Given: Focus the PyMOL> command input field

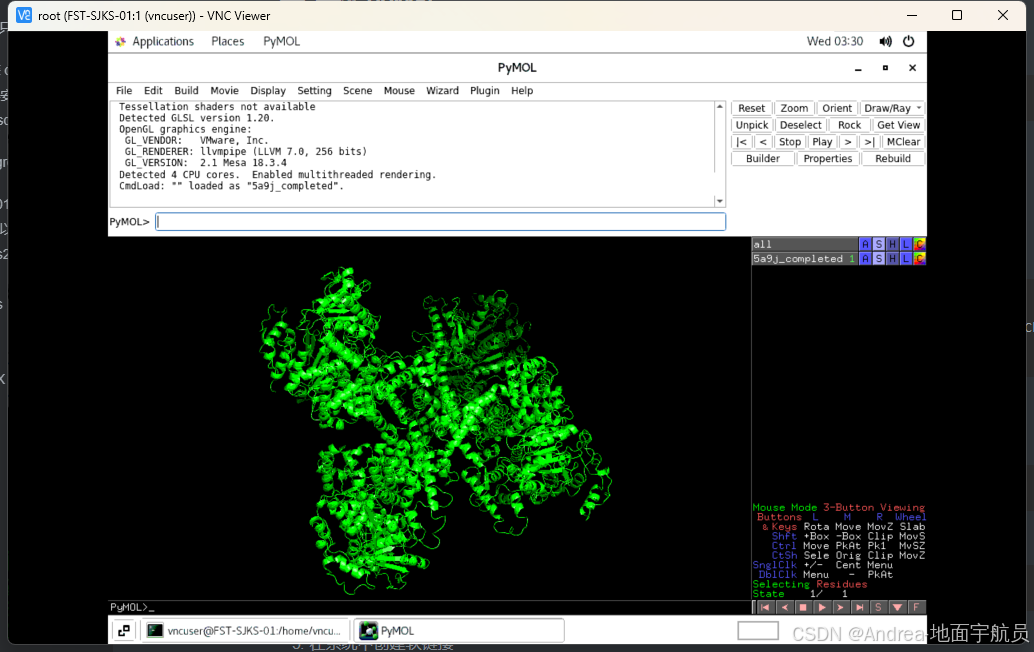Looking at the screenshot, I should click(441, 222).
